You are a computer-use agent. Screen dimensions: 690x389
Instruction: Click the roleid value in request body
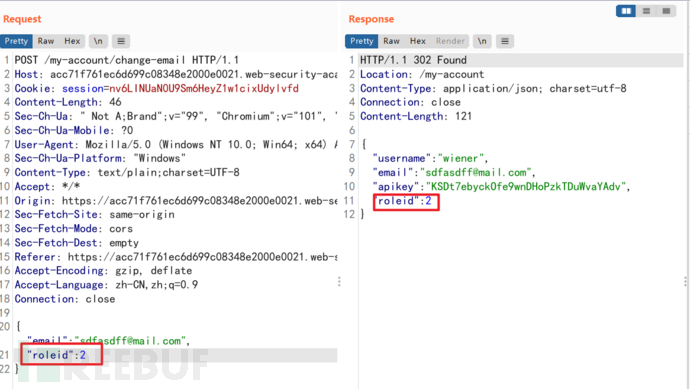click(83, 355)
